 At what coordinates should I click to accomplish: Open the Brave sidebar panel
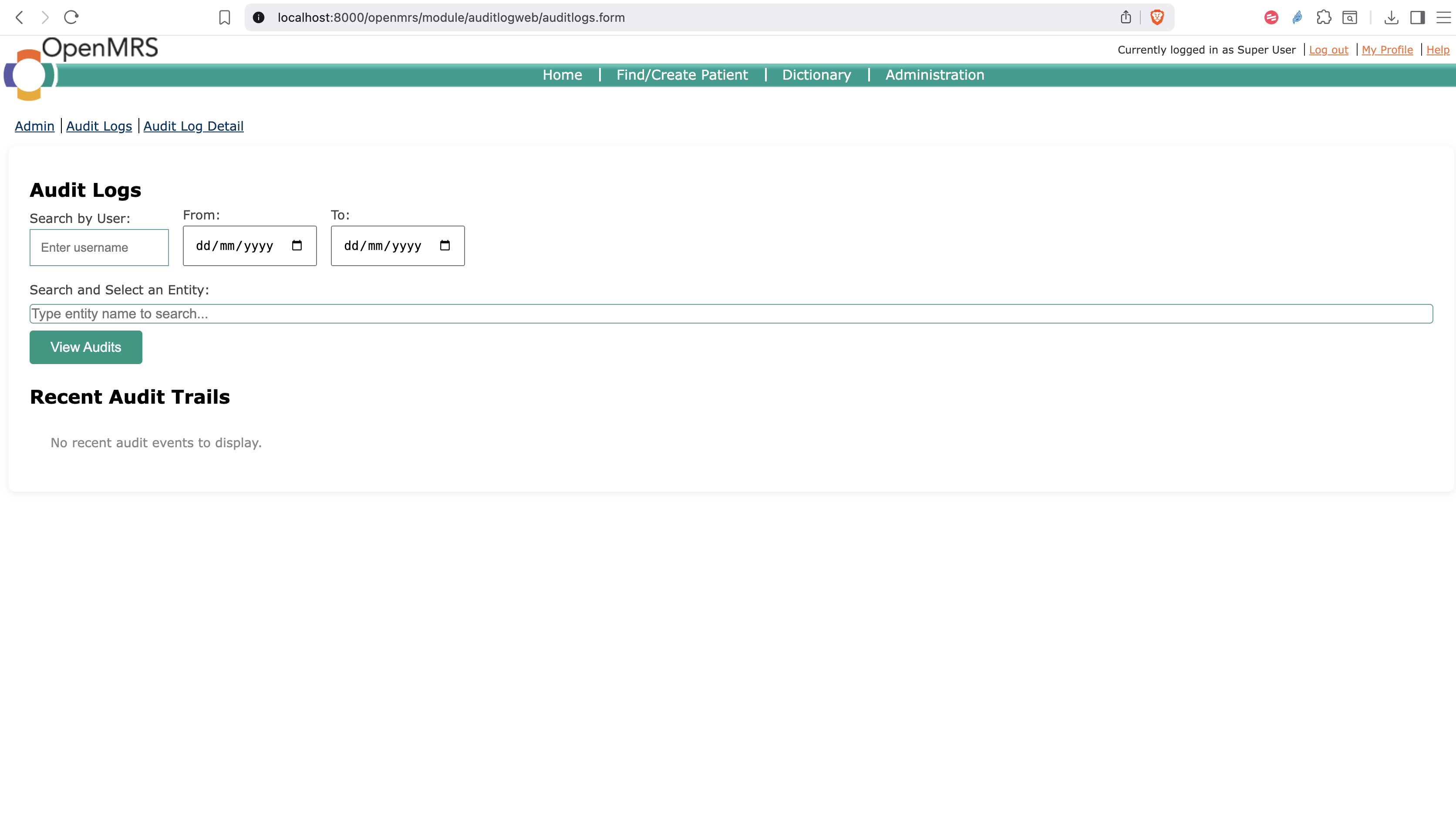[1417, 17]
